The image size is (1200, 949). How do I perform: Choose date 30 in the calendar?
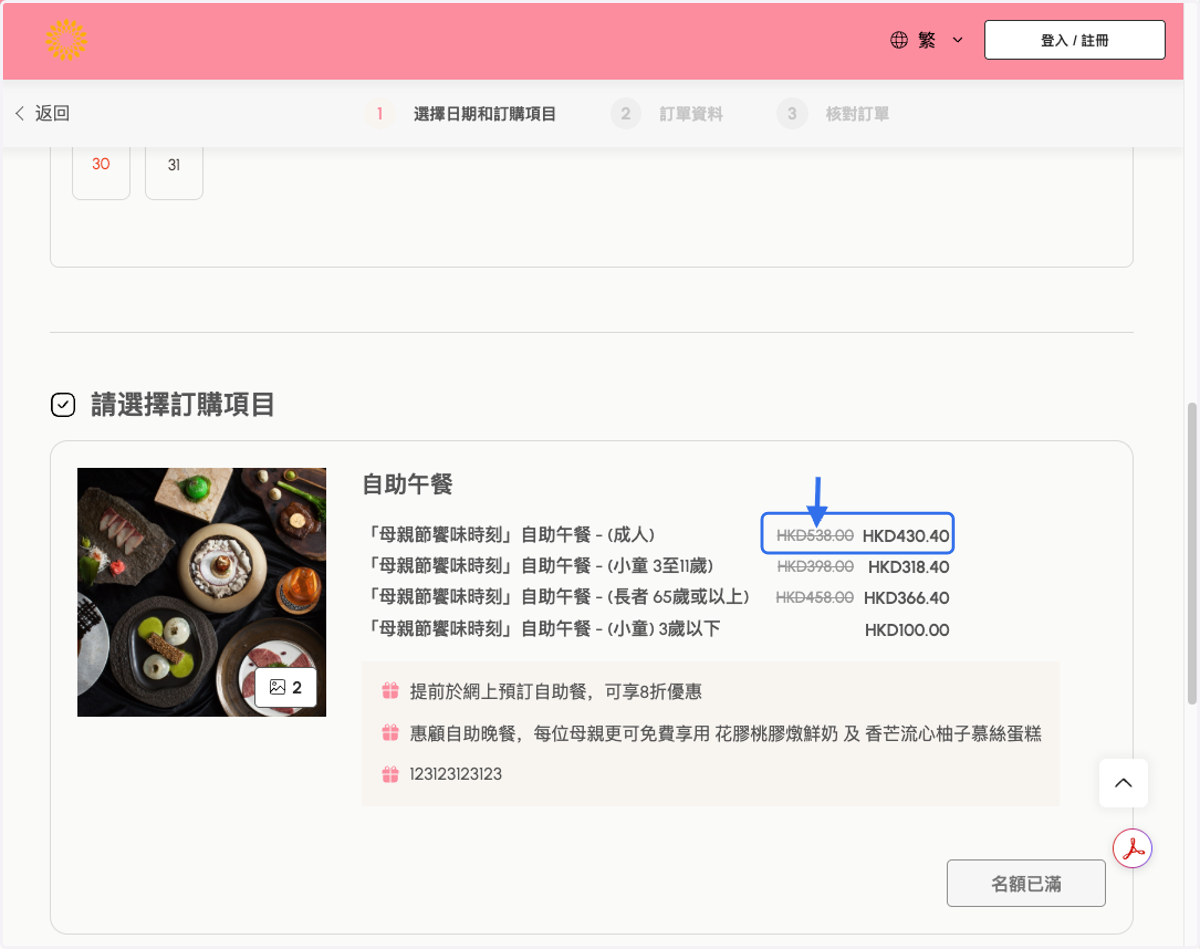[101, 165]
